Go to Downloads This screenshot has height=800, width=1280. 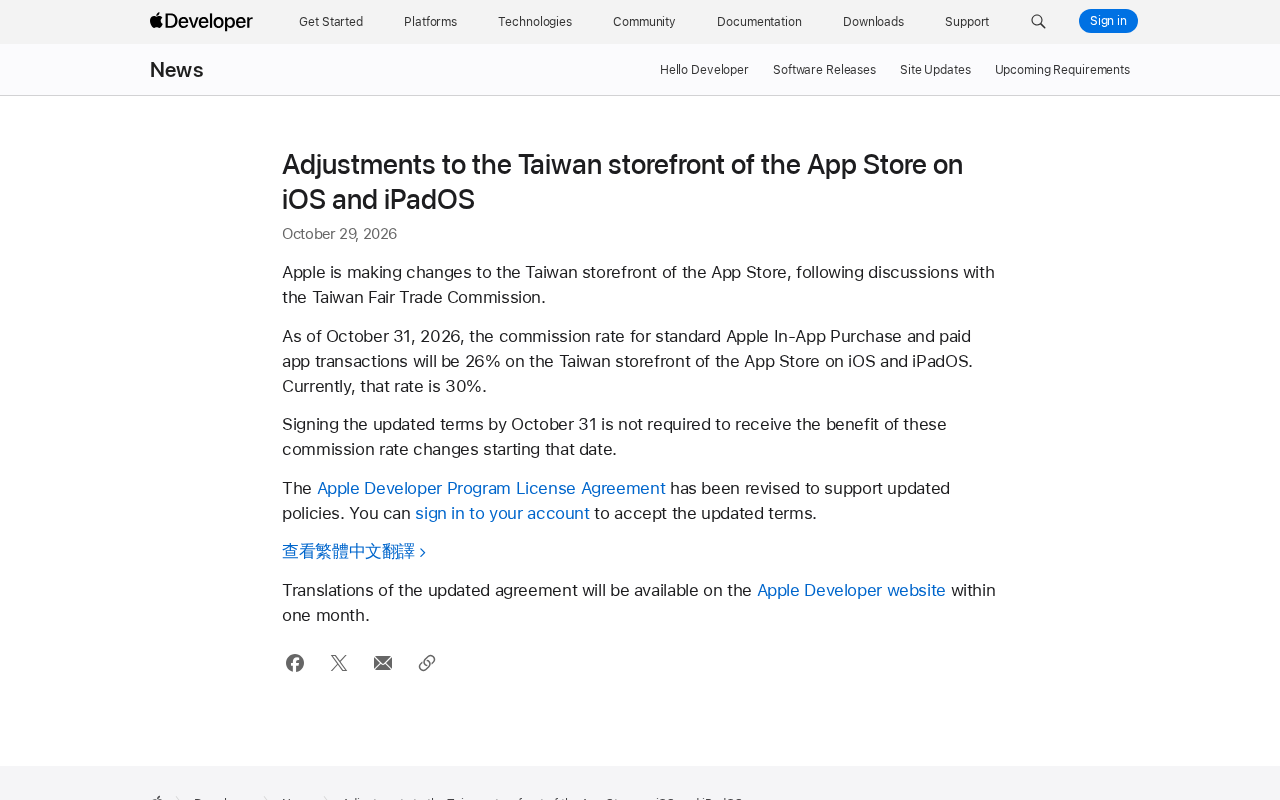873,21
